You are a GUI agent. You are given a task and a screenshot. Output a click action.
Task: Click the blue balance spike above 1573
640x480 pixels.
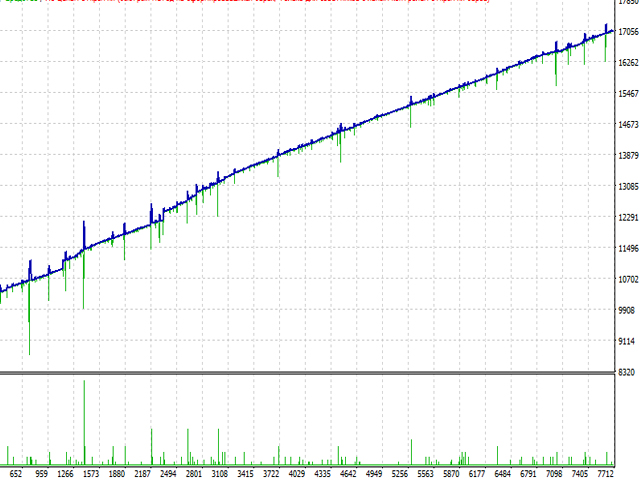(x=84, y=230)
